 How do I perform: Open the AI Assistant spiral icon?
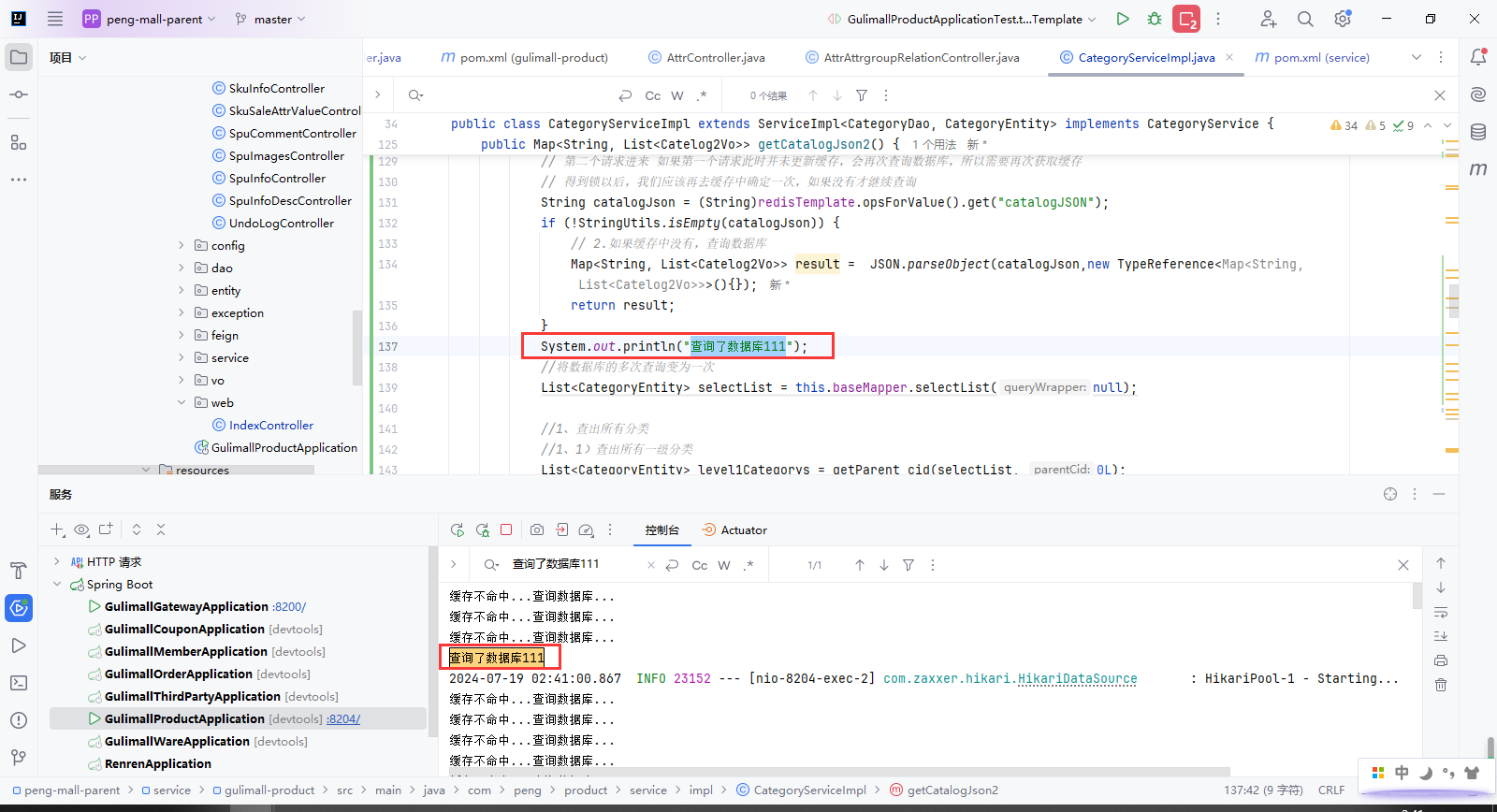pyautogui.click(x=1478, y=94)
